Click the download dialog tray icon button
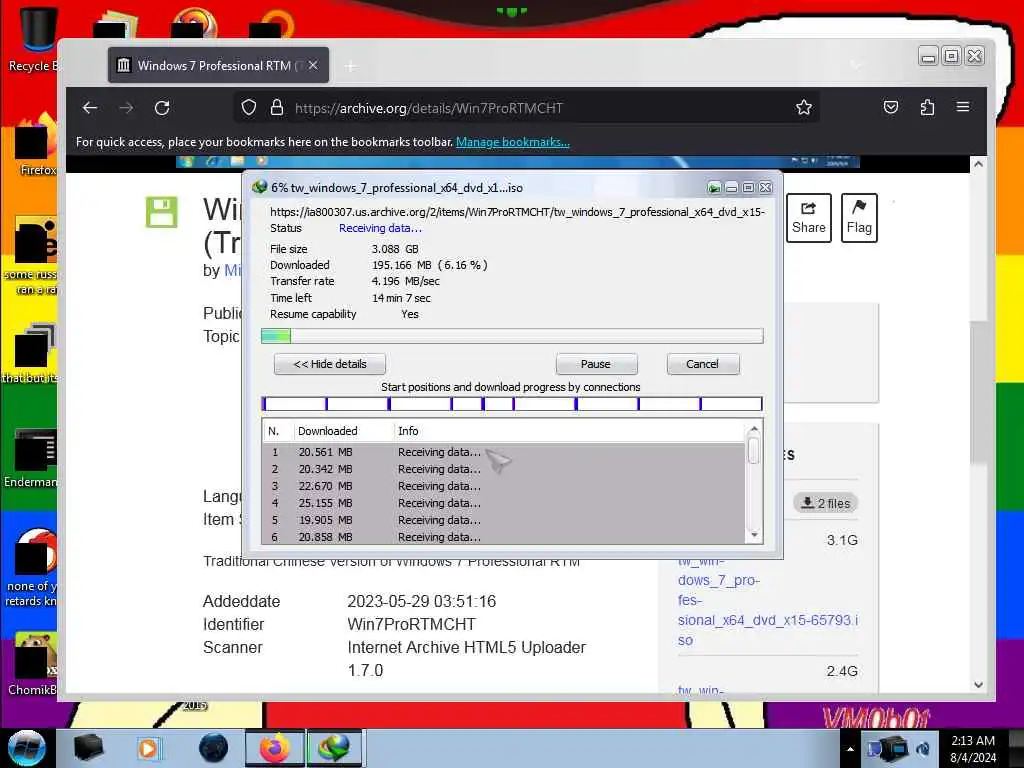This screenshot has width=1024, height=768. coord(714,188)
